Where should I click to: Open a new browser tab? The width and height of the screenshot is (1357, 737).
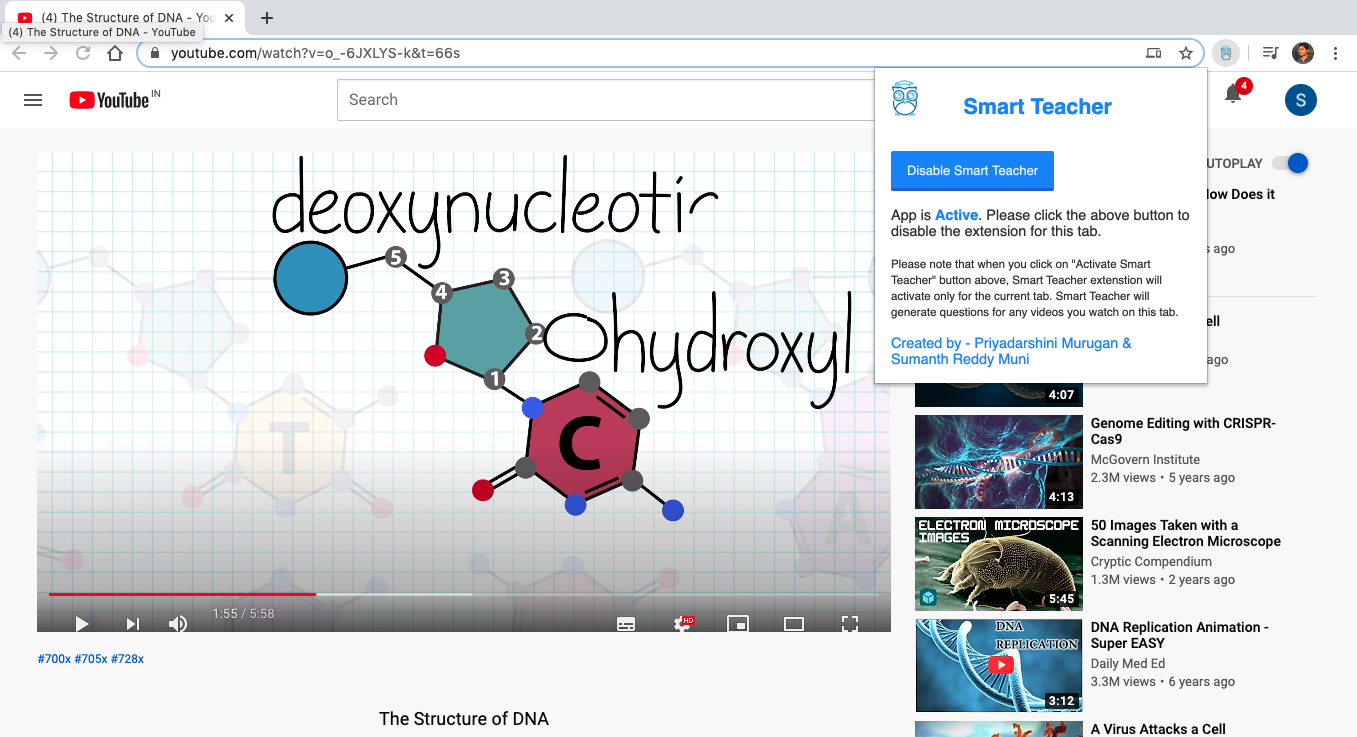(267, 18)
